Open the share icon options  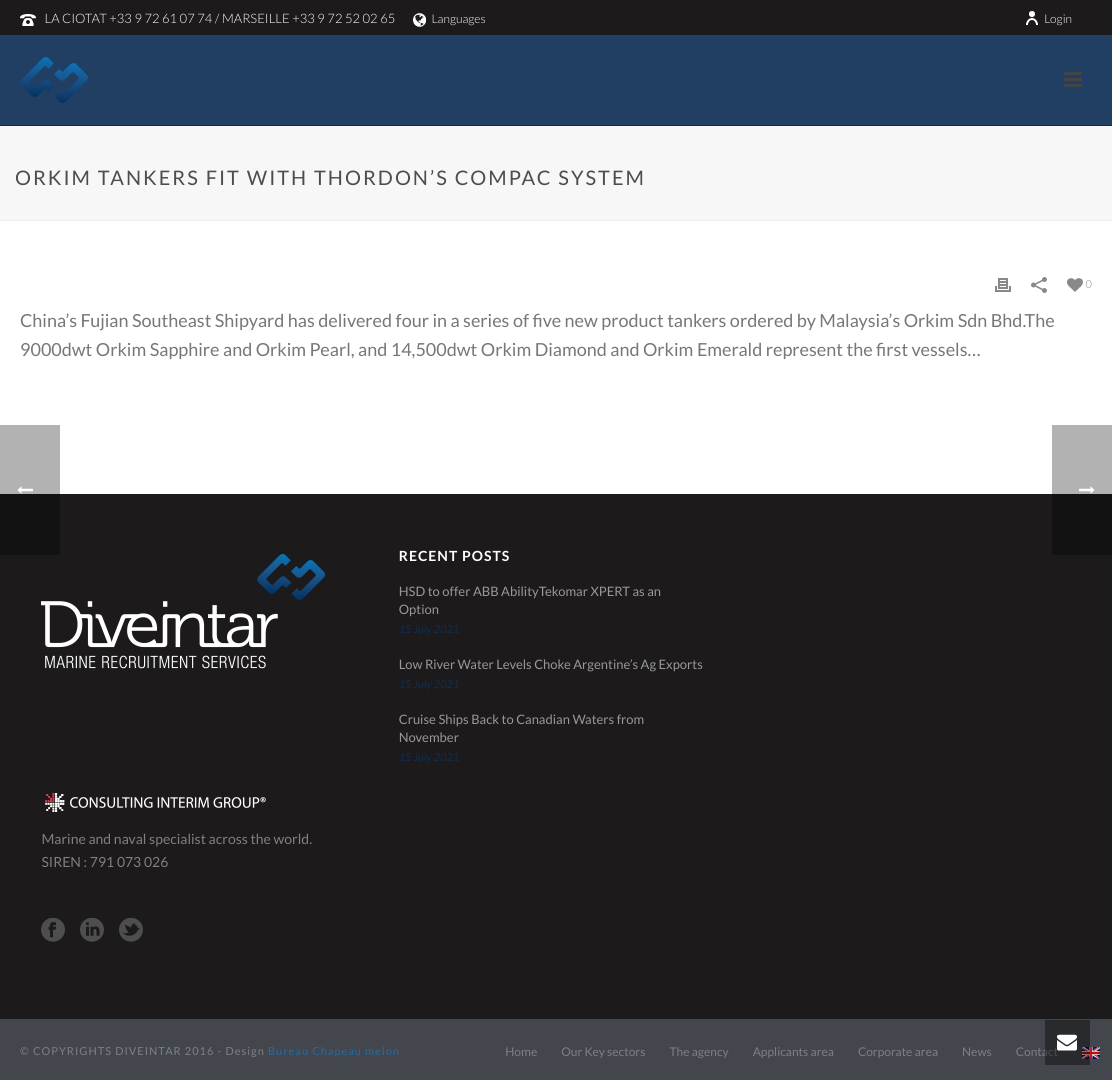click(x=1039, y=284)
